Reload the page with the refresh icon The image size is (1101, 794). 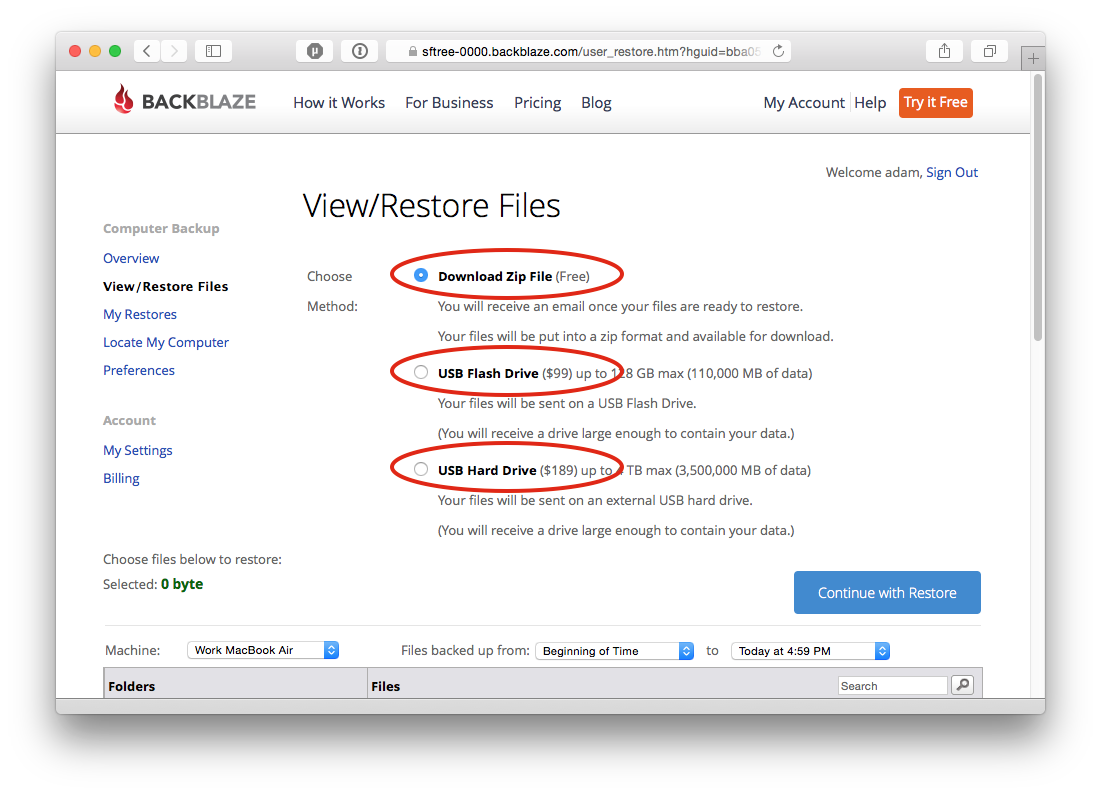(778, 51)
